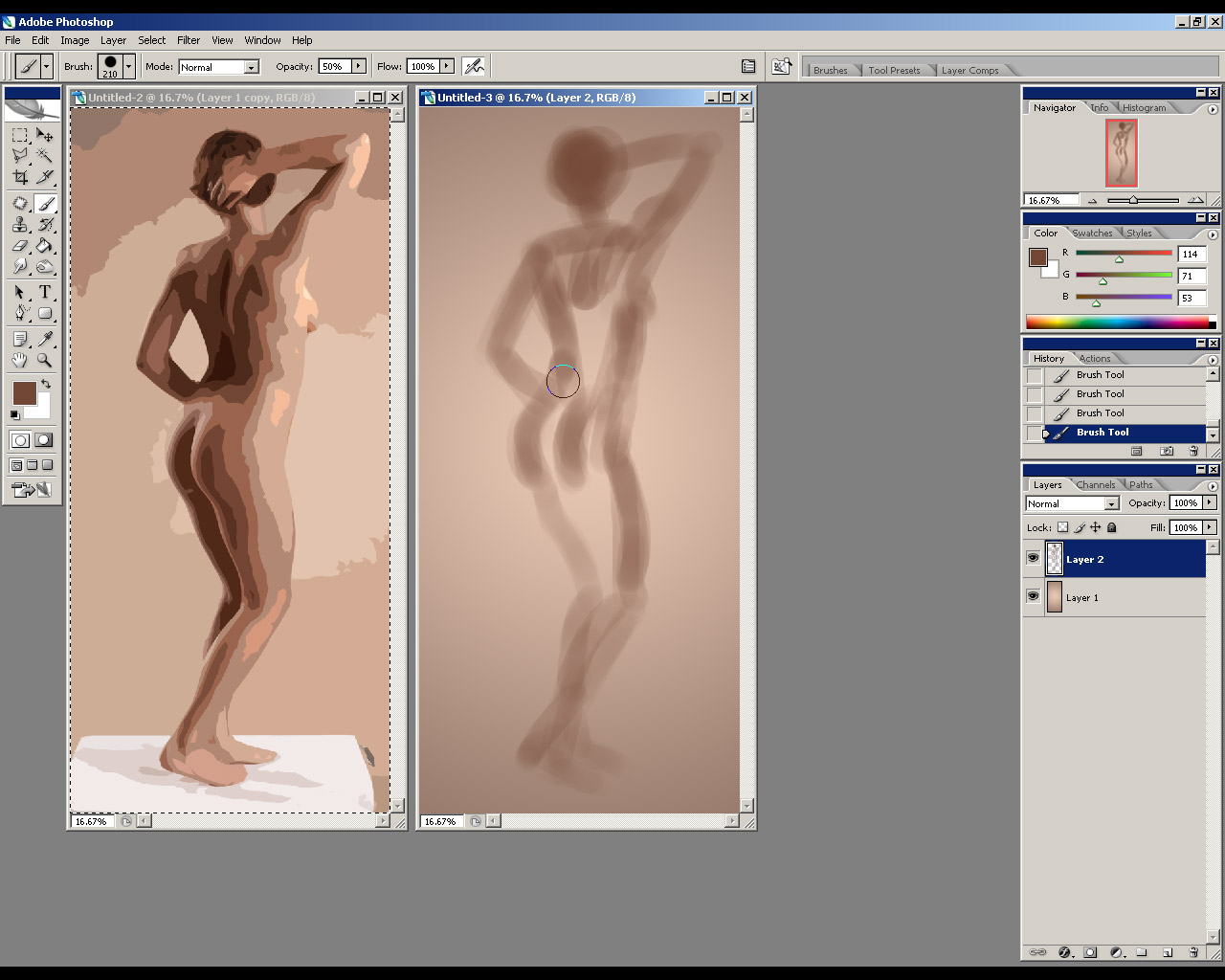
Task: Enable the airbrush option in options bar
Action: [474, 66]
